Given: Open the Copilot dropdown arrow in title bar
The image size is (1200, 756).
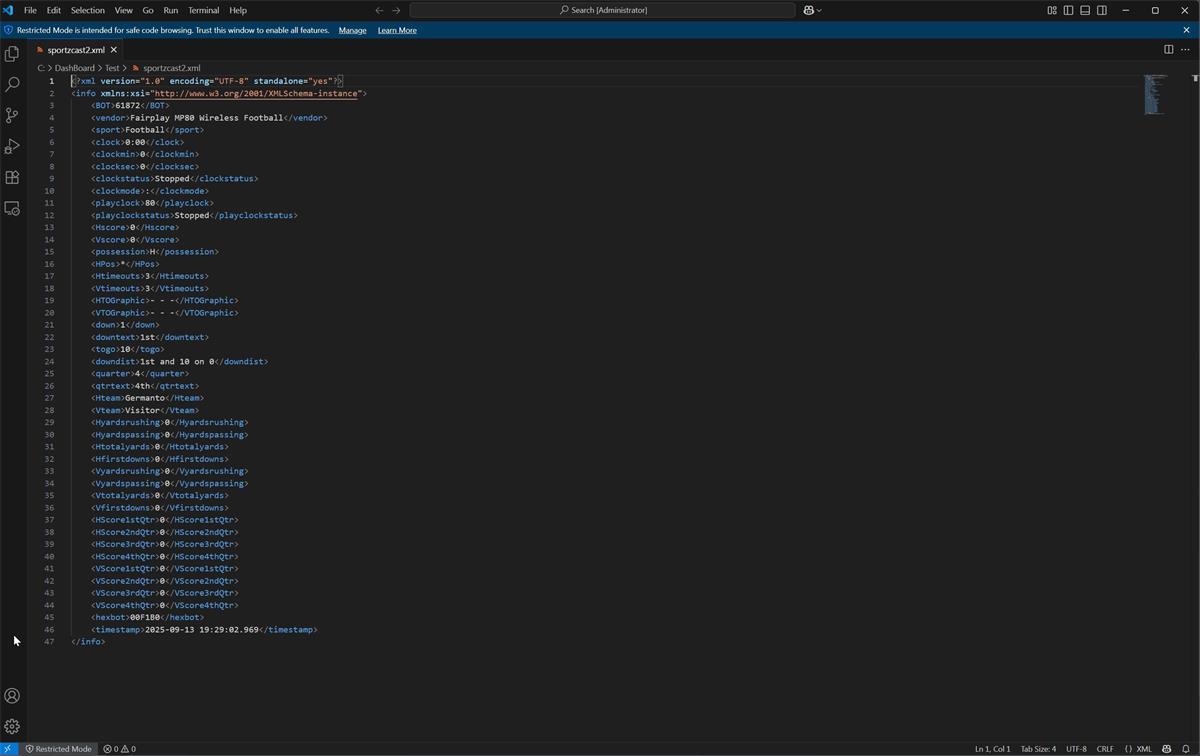Looking at the screenshot, I should (x=819, y=10).
